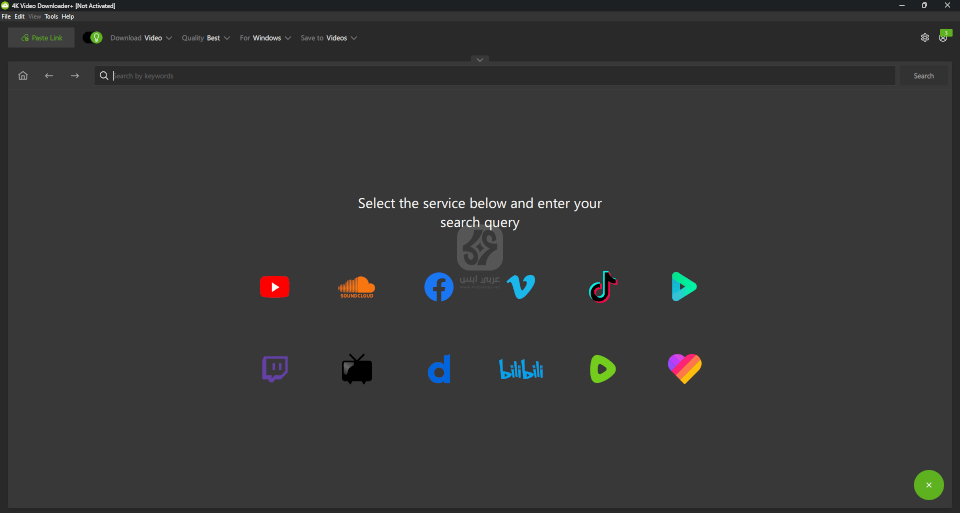The height and width of the screenshot is (513, 960).
Task: Pick the Dailymotion service icon
Action: click(x=439, y=369)
